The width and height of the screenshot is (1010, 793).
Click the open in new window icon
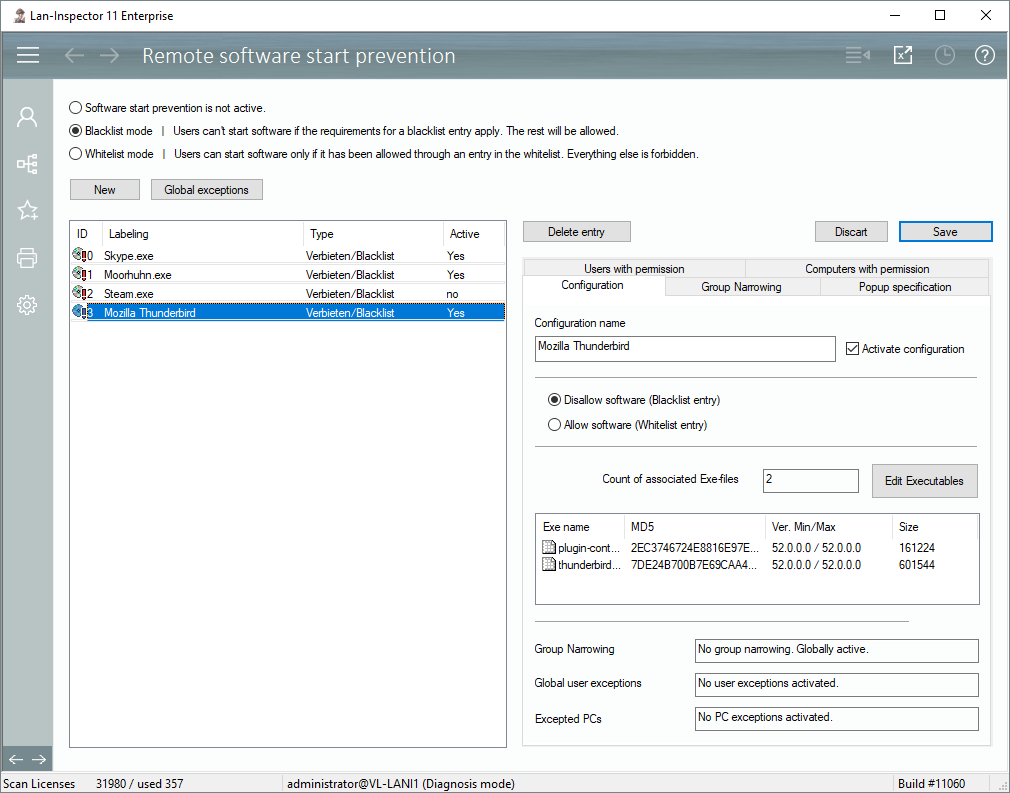(x=903, y=55)
